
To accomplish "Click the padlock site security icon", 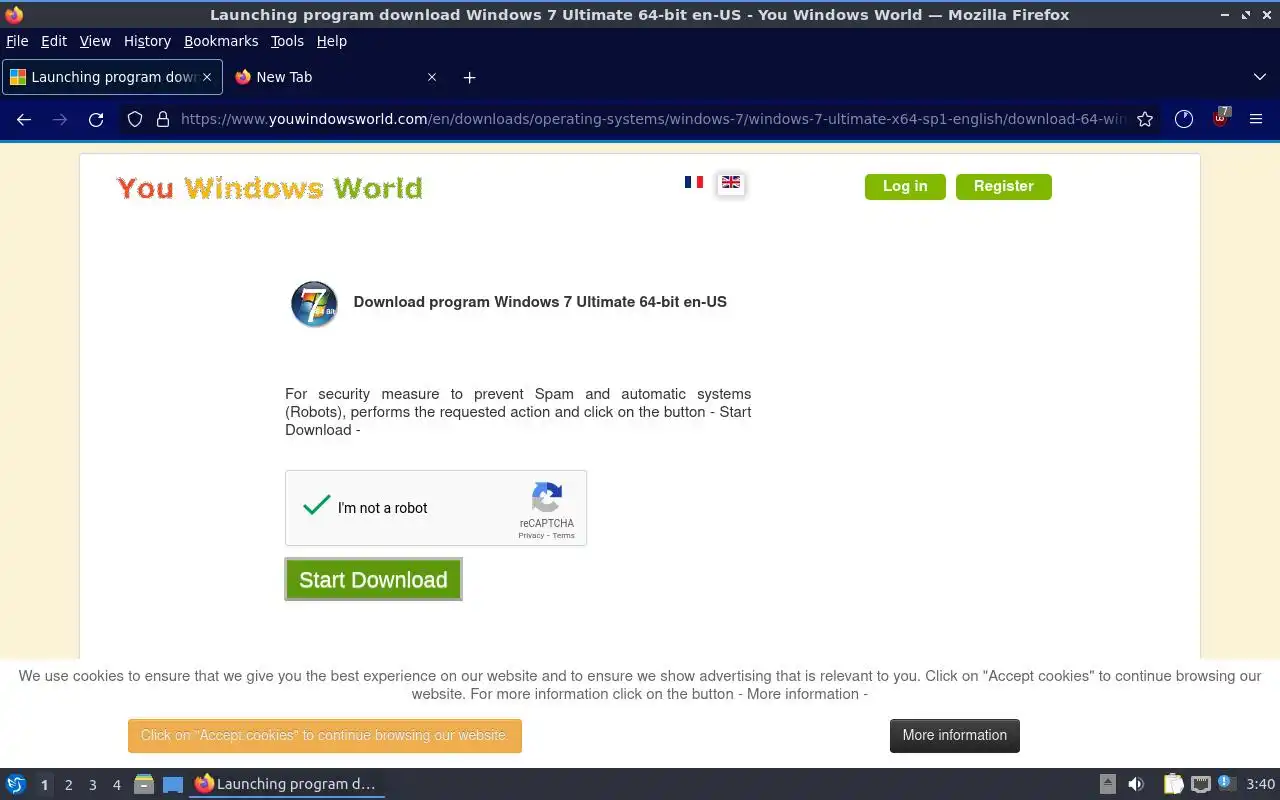I will [163, 119].
